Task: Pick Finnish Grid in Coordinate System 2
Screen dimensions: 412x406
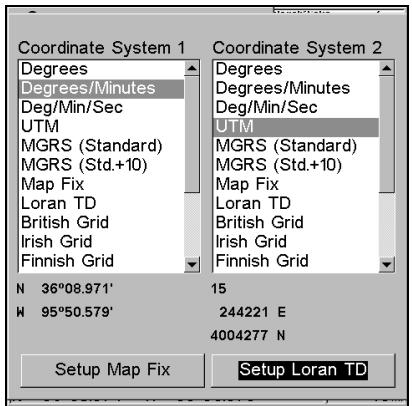Action: pyautogui.click(x=296, y=261)
